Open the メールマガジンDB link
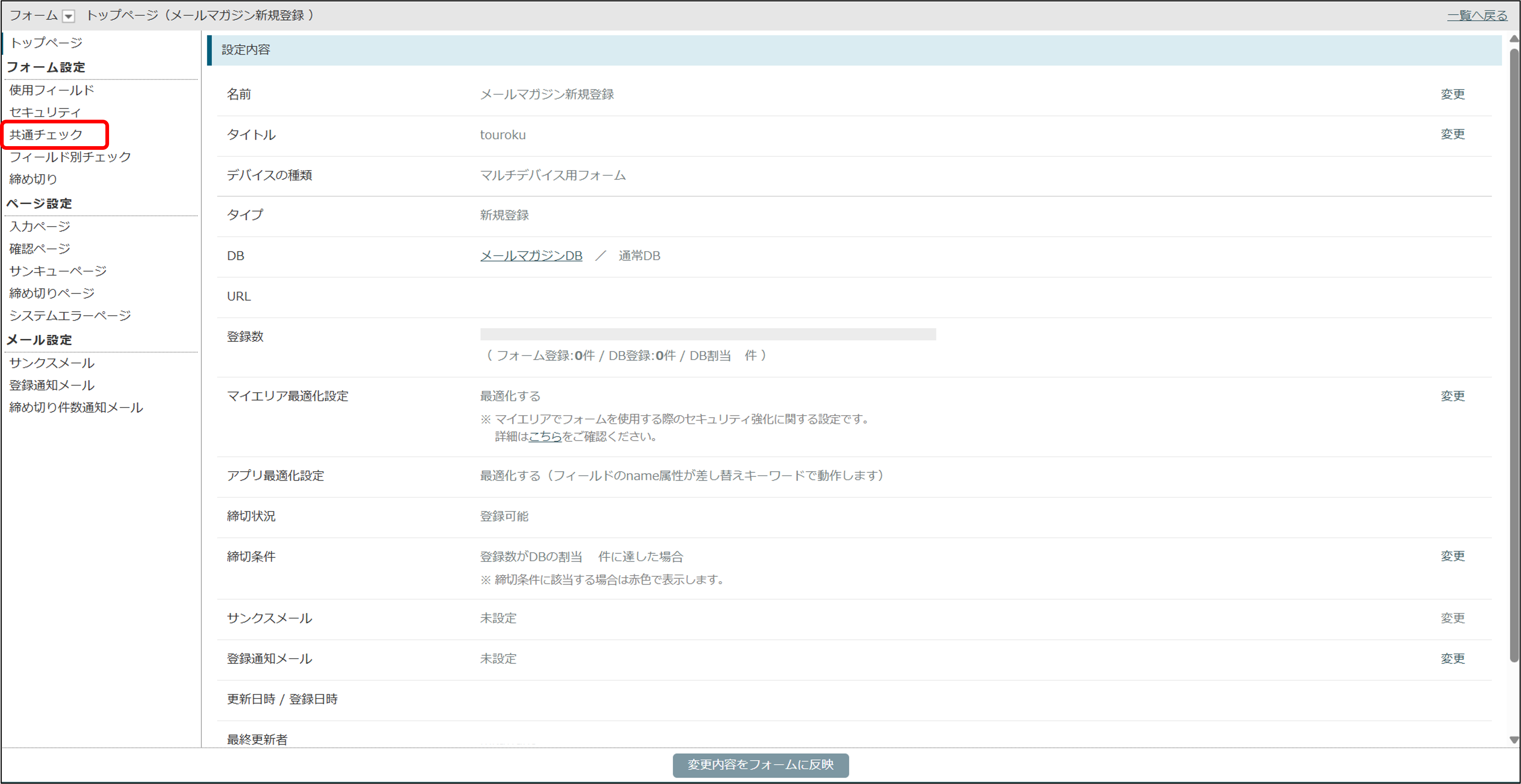Image resolution: width=1521 pixels, height=784 pixels. (x=531, y=256)
